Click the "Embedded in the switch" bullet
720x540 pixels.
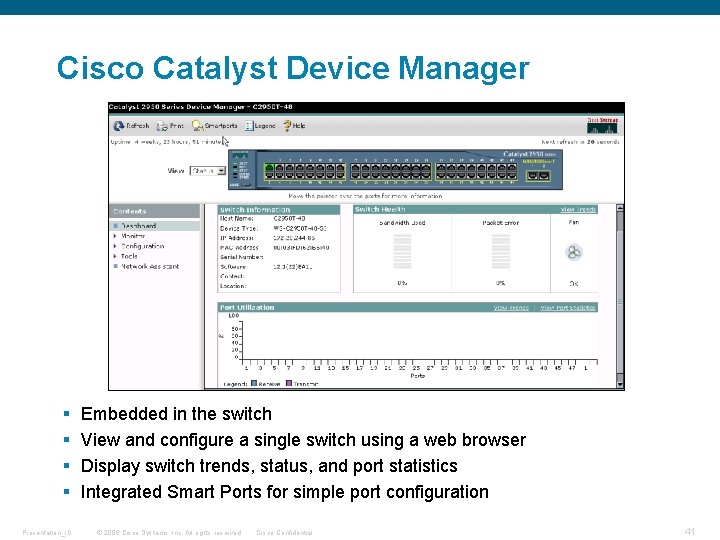pyautogui.click(x=176, y=414)
